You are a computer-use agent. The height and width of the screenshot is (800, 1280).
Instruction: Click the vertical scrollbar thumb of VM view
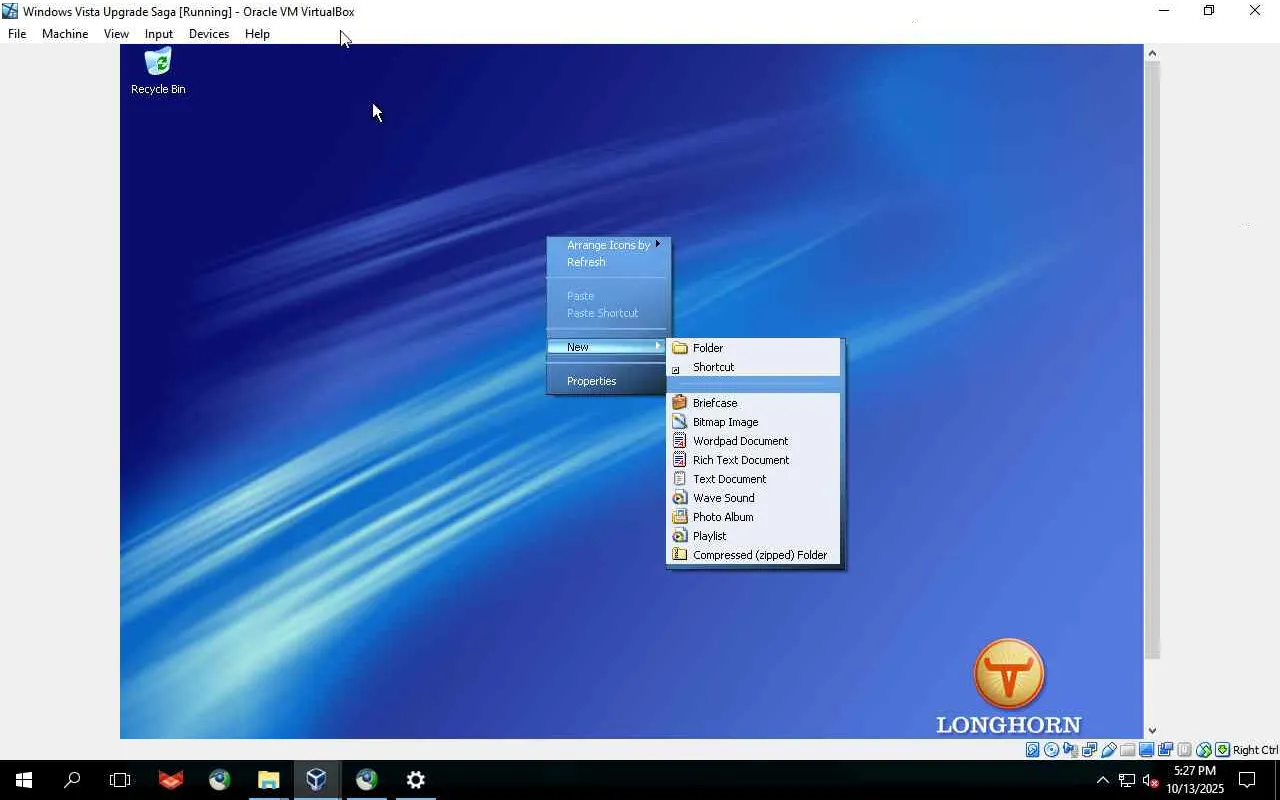[x=1152, y=360]
